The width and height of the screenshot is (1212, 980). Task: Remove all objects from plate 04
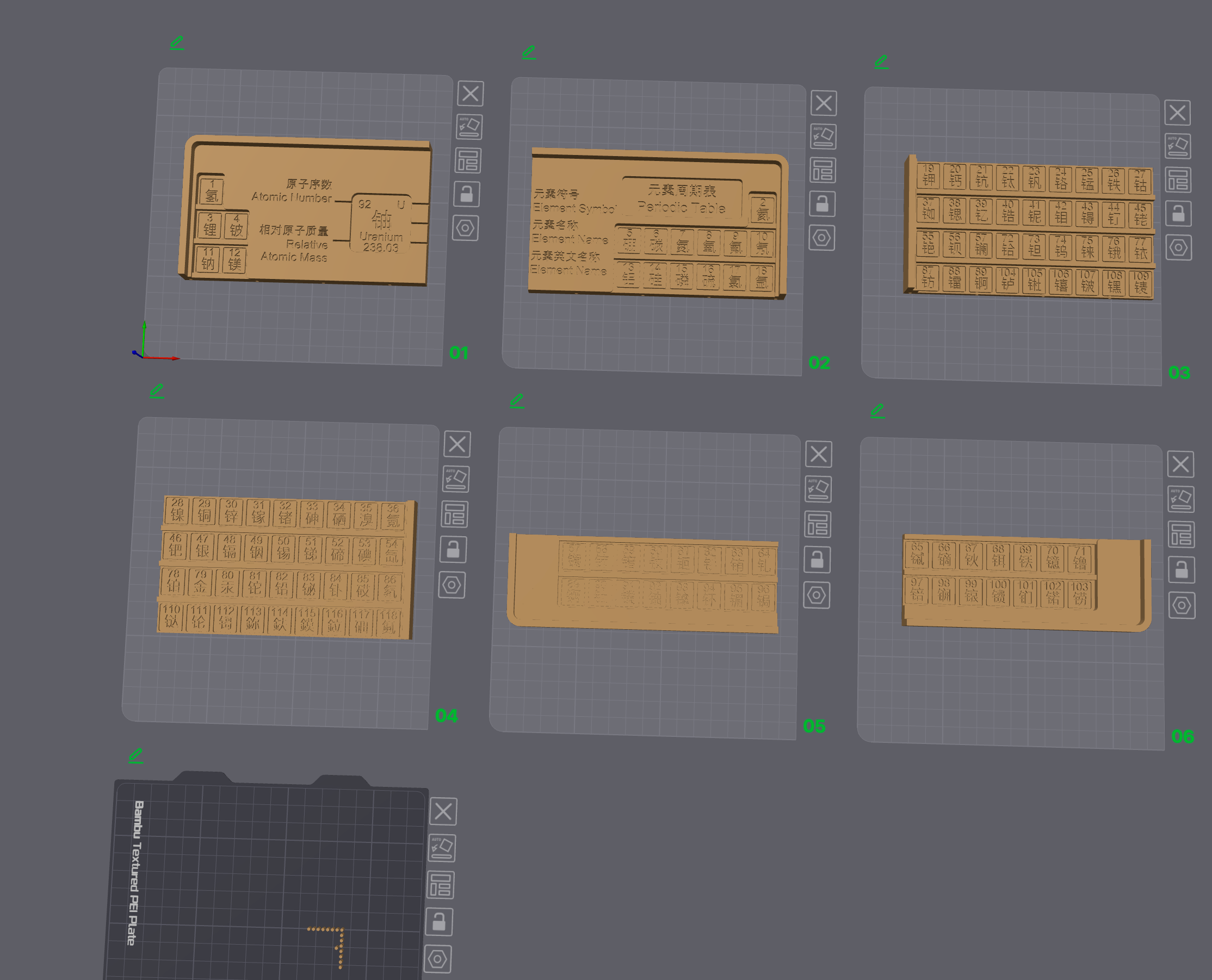457,444
